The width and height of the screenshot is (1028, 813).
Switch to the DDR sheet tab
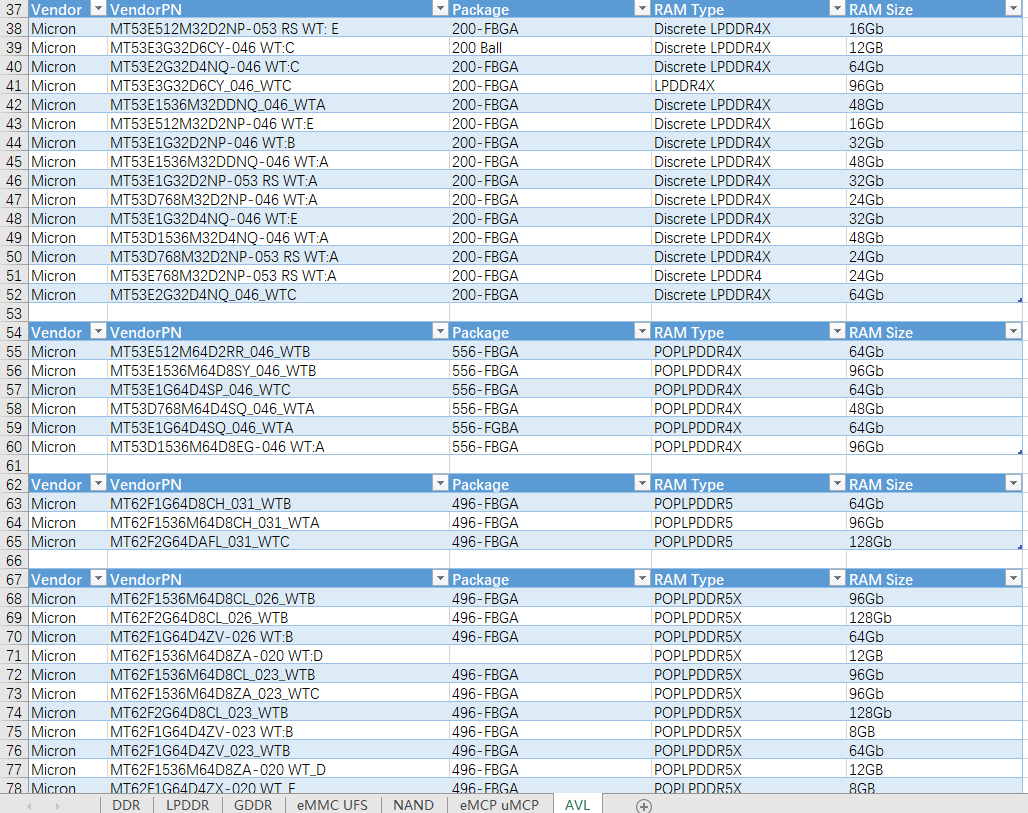click(126, 805)
